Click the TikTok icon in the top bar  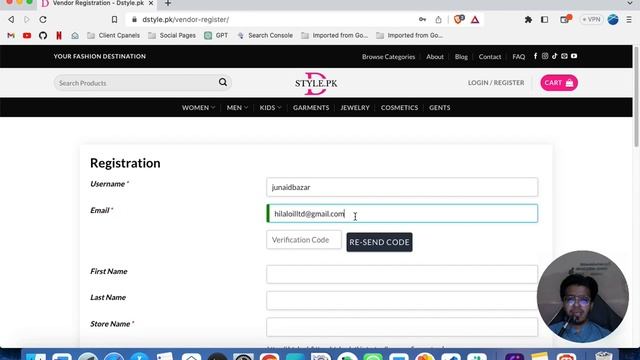[x=554, y=56]
